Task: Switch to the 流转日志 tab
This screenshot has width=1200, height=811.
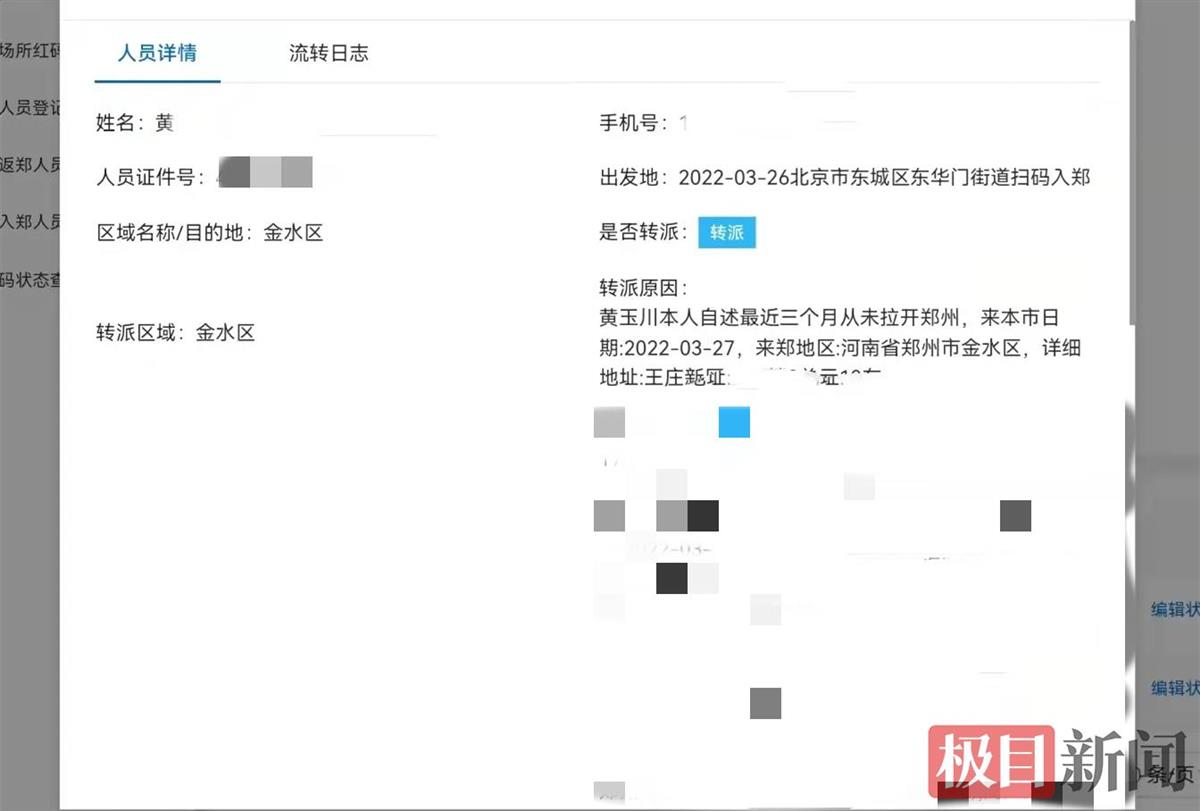Action: point(329,53)
